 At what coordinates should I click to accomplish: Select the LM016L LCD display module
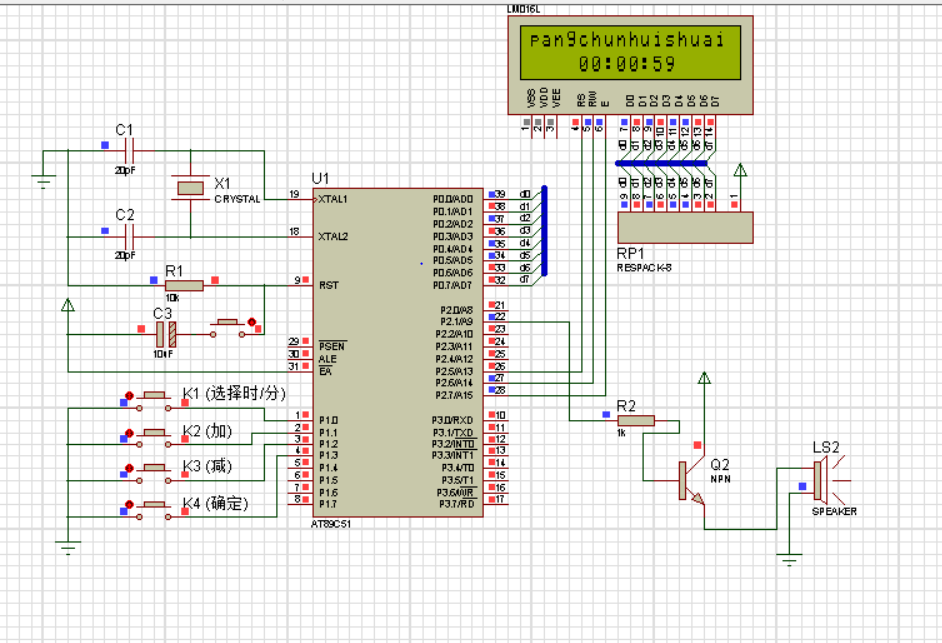(x=630, y=65)
